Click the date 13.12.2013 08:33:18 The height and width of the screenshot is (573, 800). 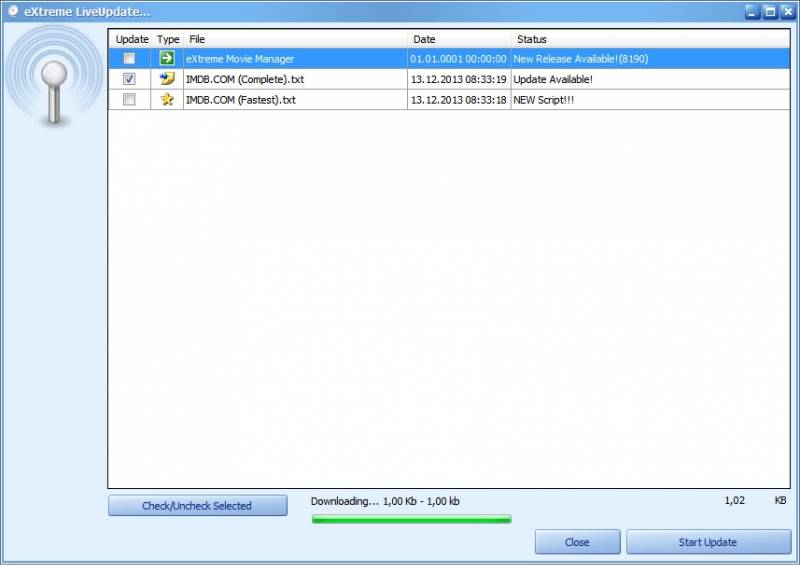pyautogui.click(x=458, y=100)
